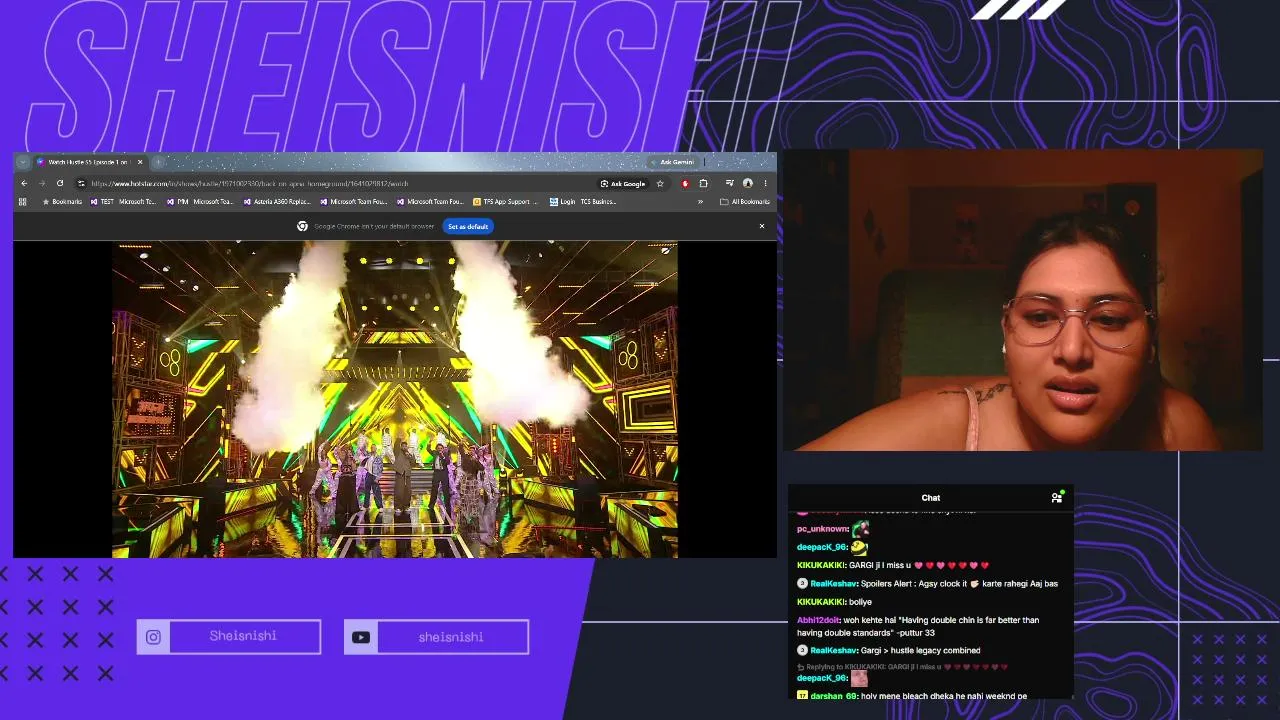Open the Asteria A360 Replace bookmark
This screenshot has width=1280, height=720.
(277, 202)
